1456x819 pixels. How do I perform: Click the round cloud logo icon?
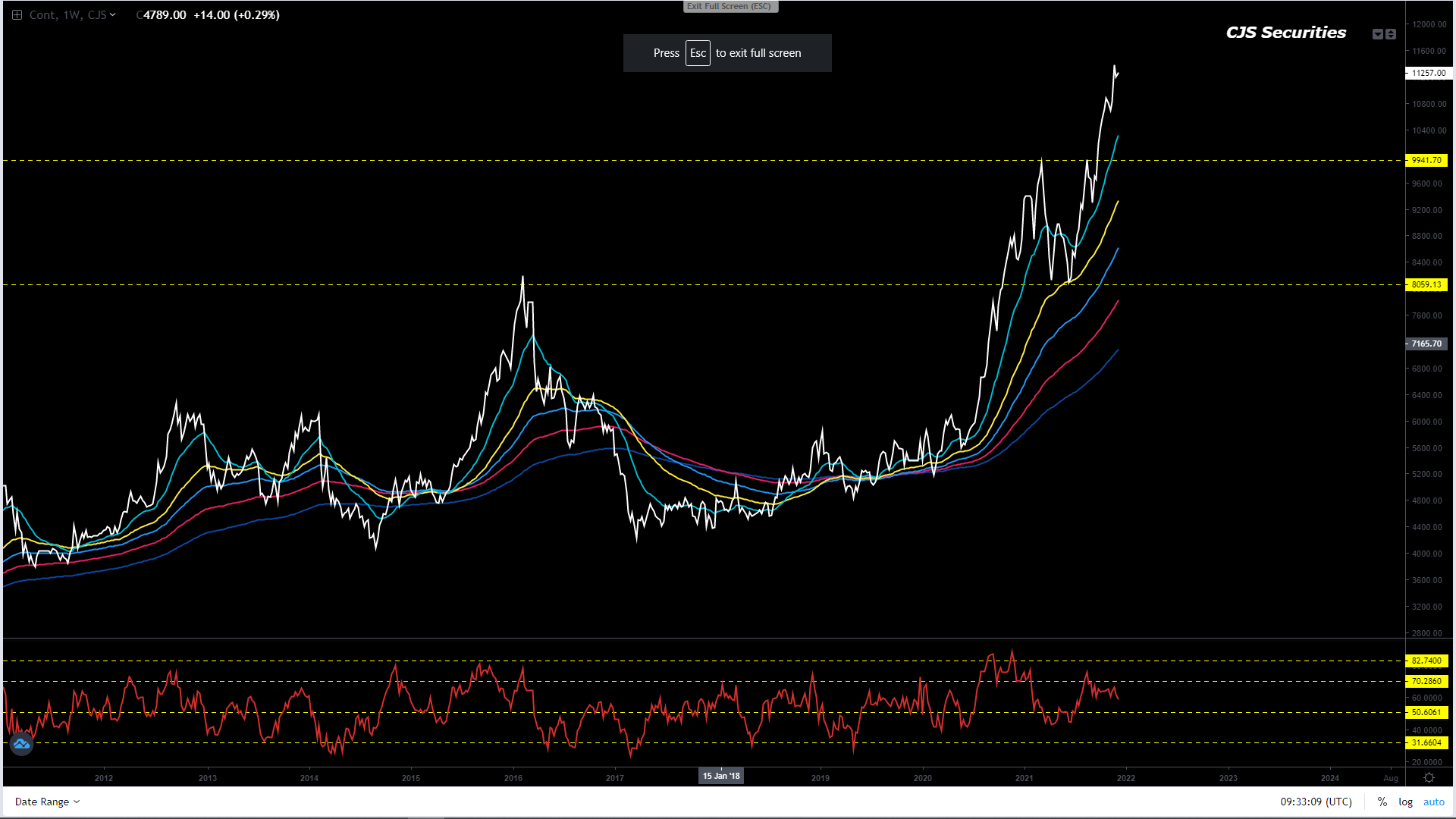[21, 744]
